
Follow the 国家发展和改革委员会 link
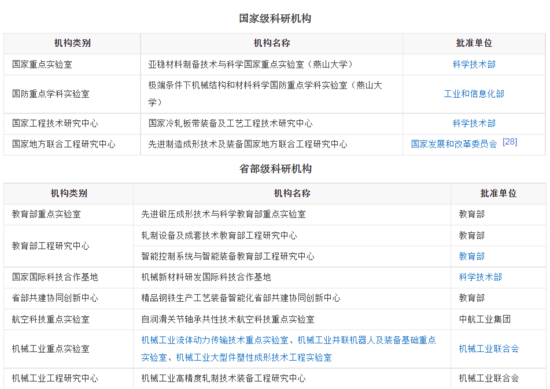(454, 144)
